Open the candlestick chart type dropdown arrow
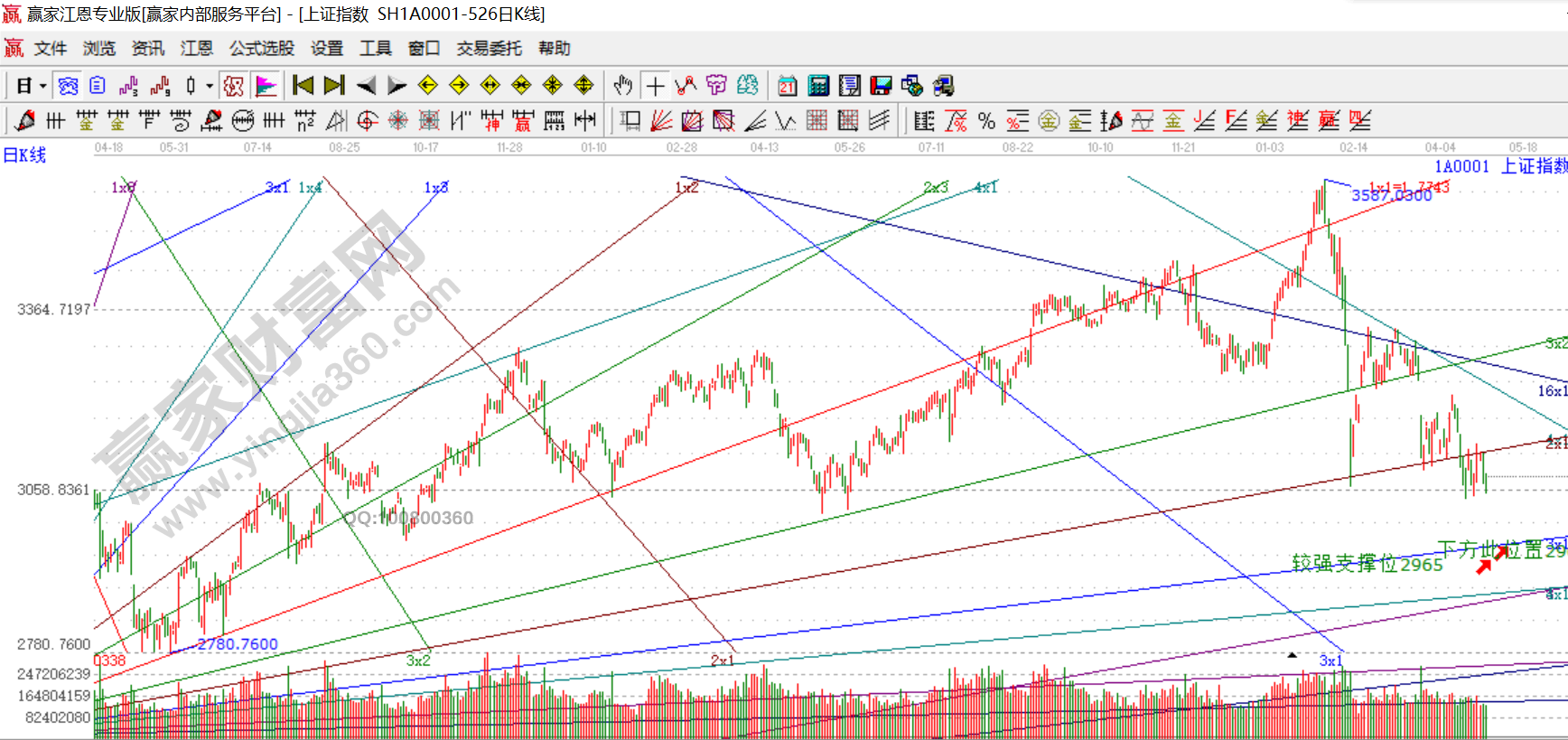1568x740 pixels. point(210,87)
